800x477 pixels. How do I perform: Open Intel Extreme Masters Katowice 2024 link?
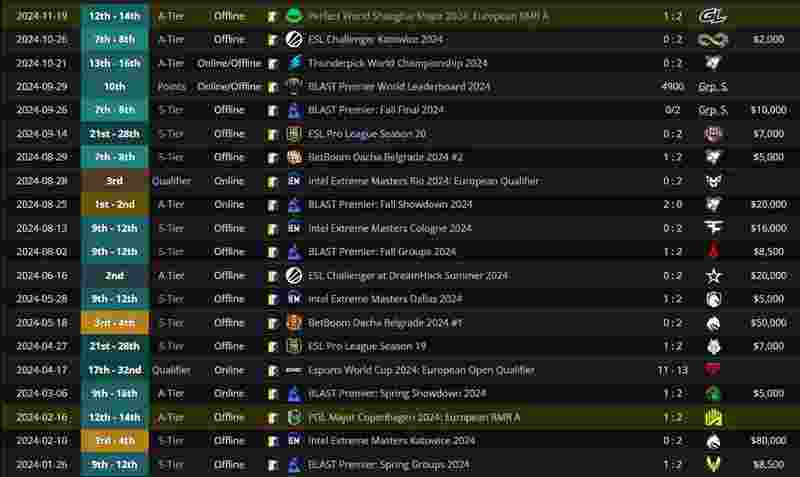[391, 441]
